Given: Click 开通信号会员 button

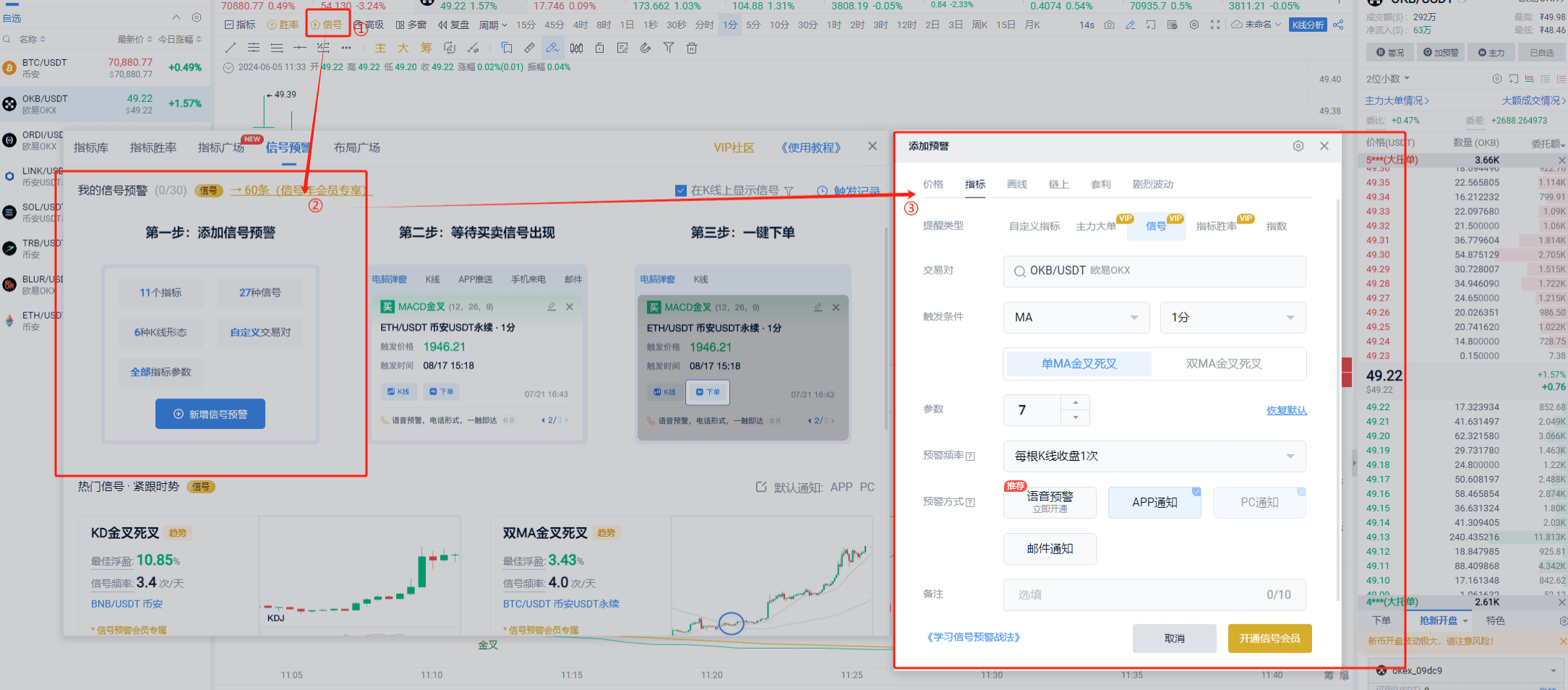Looking at the screenshot, I should [x=1270, y=639].
